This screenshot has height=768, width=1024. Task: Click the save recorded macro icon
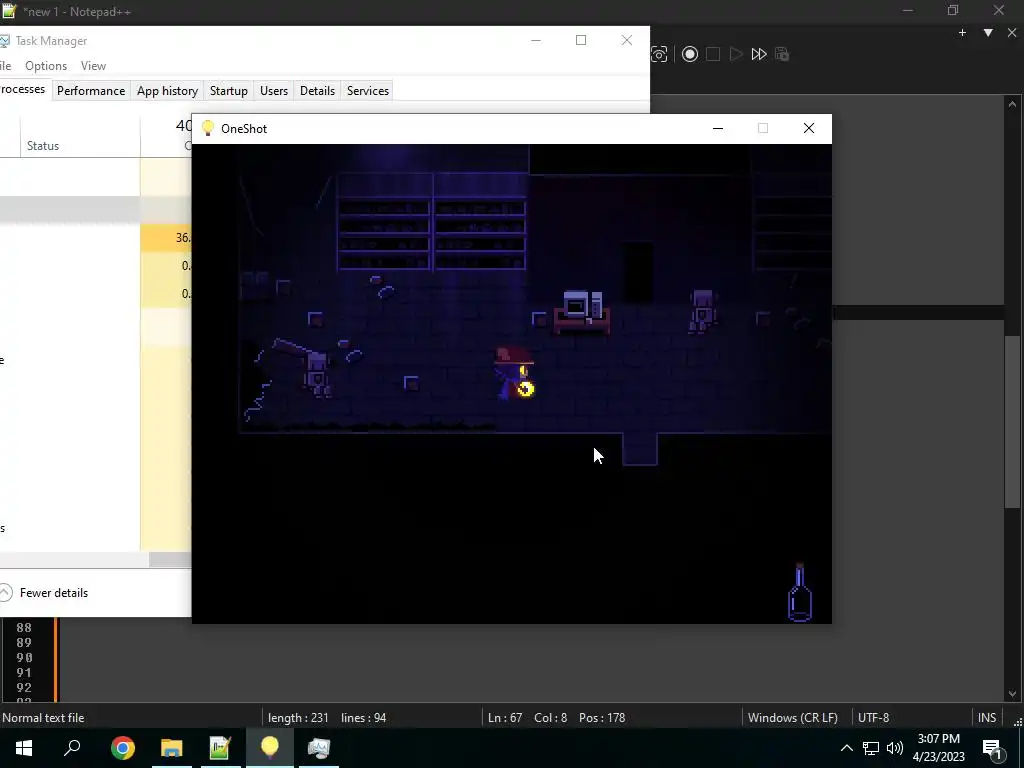click(782, 54)
